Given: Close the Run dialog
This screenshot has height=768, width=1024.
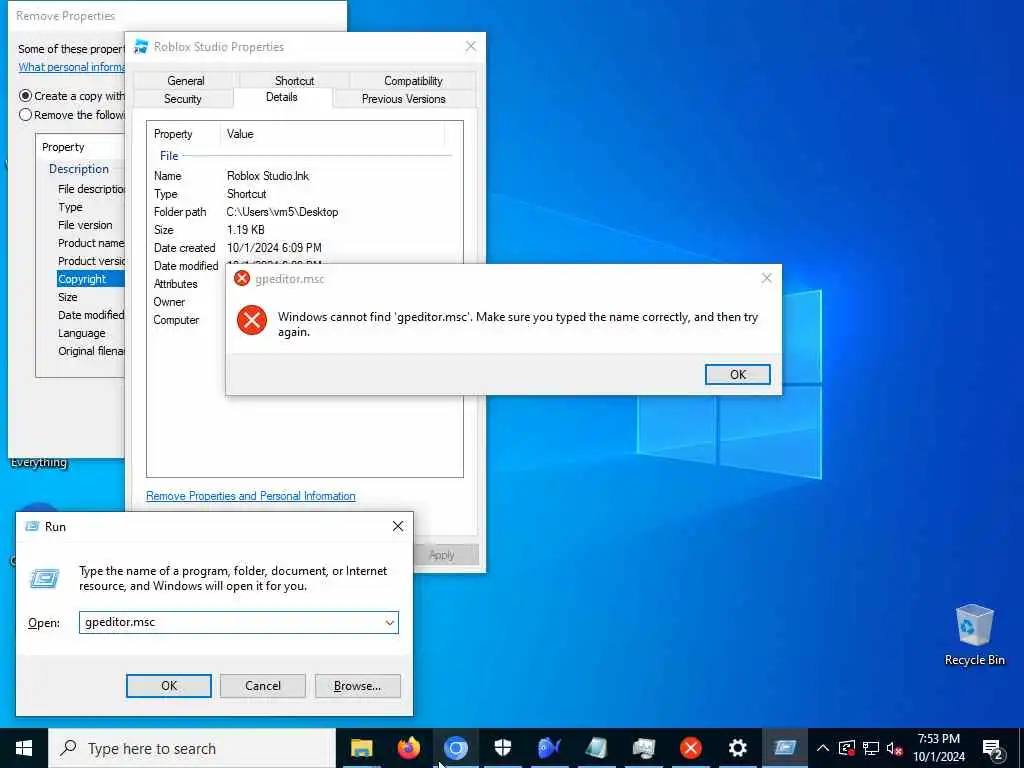Looking at the screenshot, I should pyautogui.click(x=398, y=526).
